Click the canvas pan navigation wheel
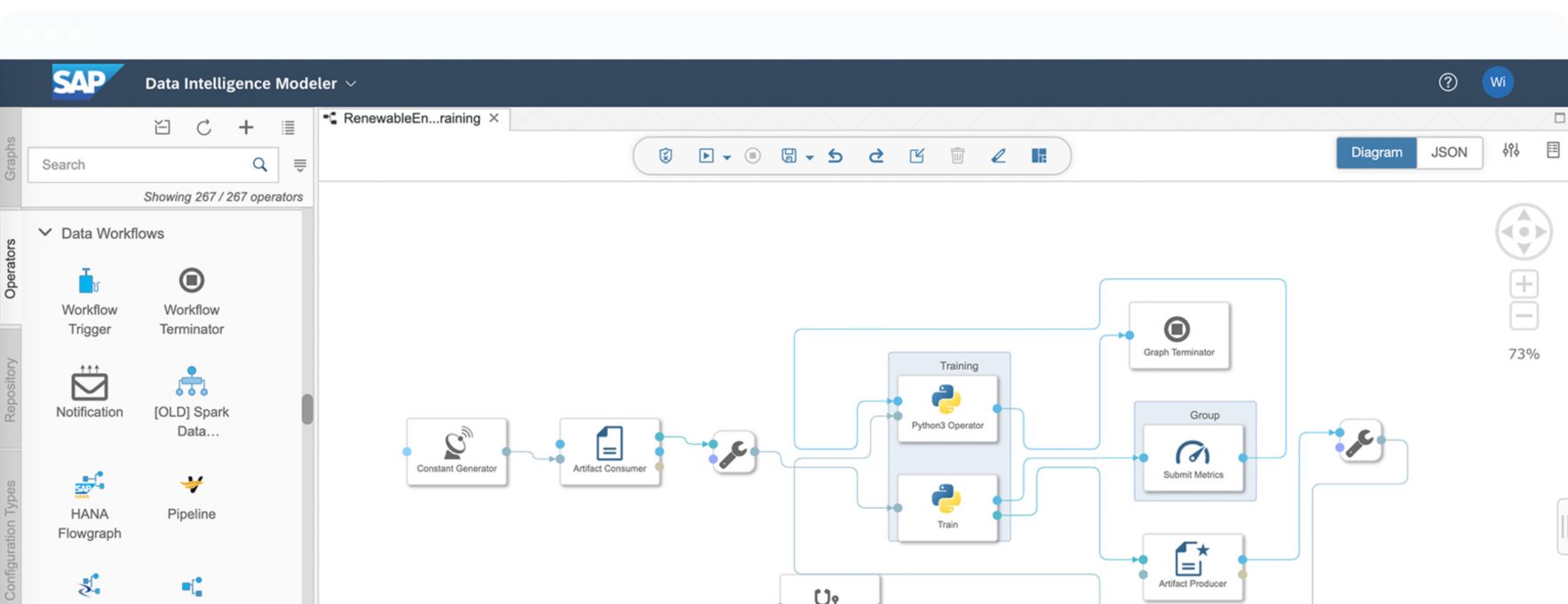Viewport: 1568px width, 604px height. 1524,232
